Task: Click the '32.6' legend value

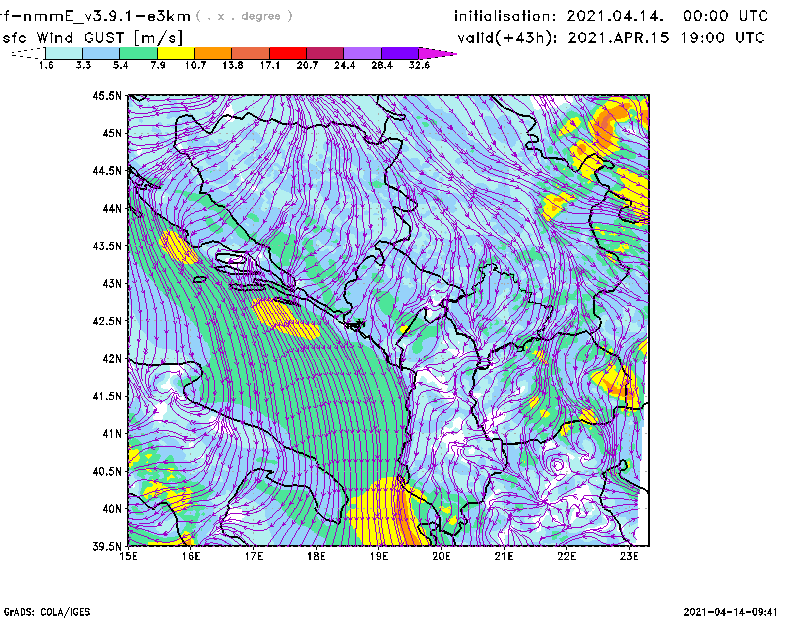Action: [x=419, y=65]
